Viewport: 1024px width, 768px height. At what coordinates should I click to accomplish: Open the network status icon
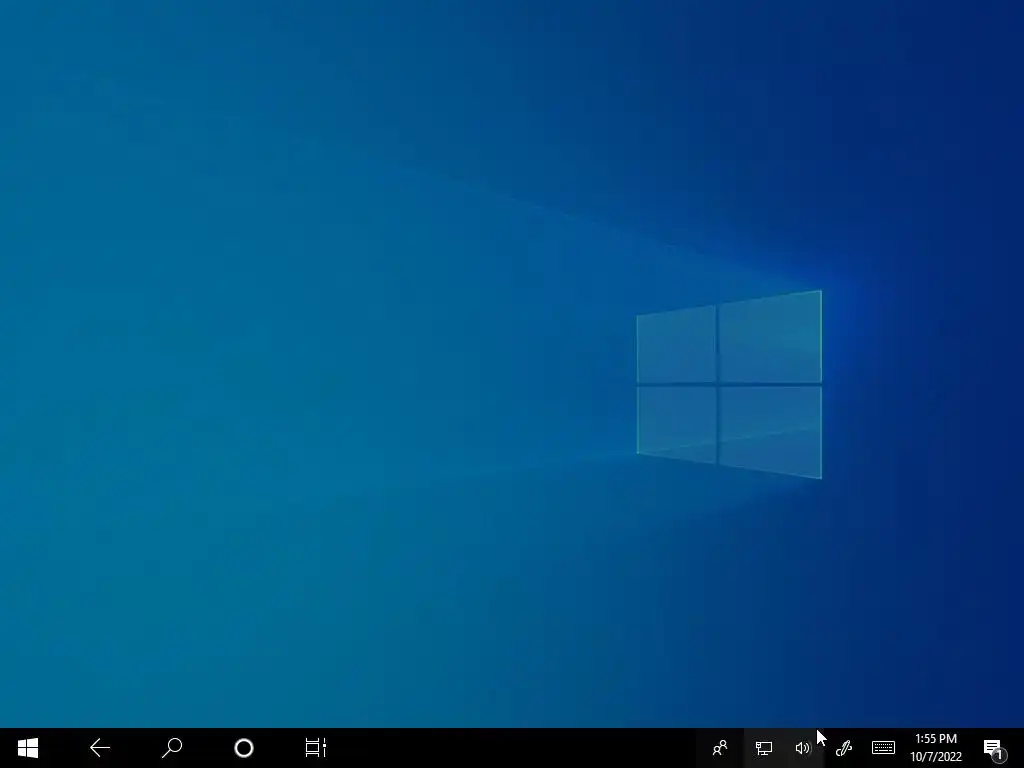coord(763,748)
